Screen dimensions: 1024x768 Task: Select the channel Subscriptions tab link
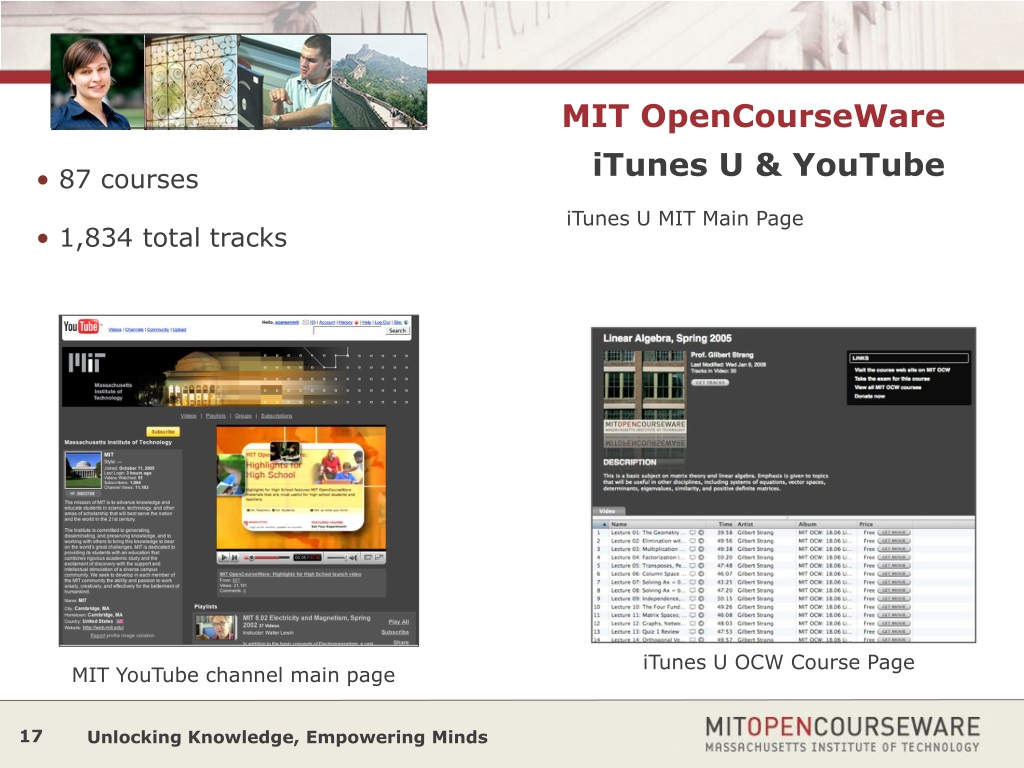click(276, 416)
